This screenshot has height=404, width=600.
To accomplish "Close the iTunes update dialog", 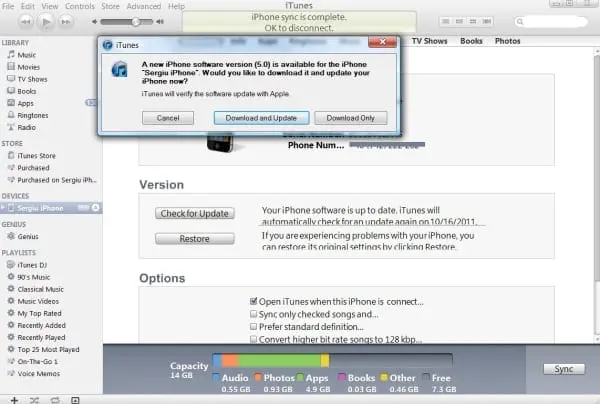I will pos(382,42).
